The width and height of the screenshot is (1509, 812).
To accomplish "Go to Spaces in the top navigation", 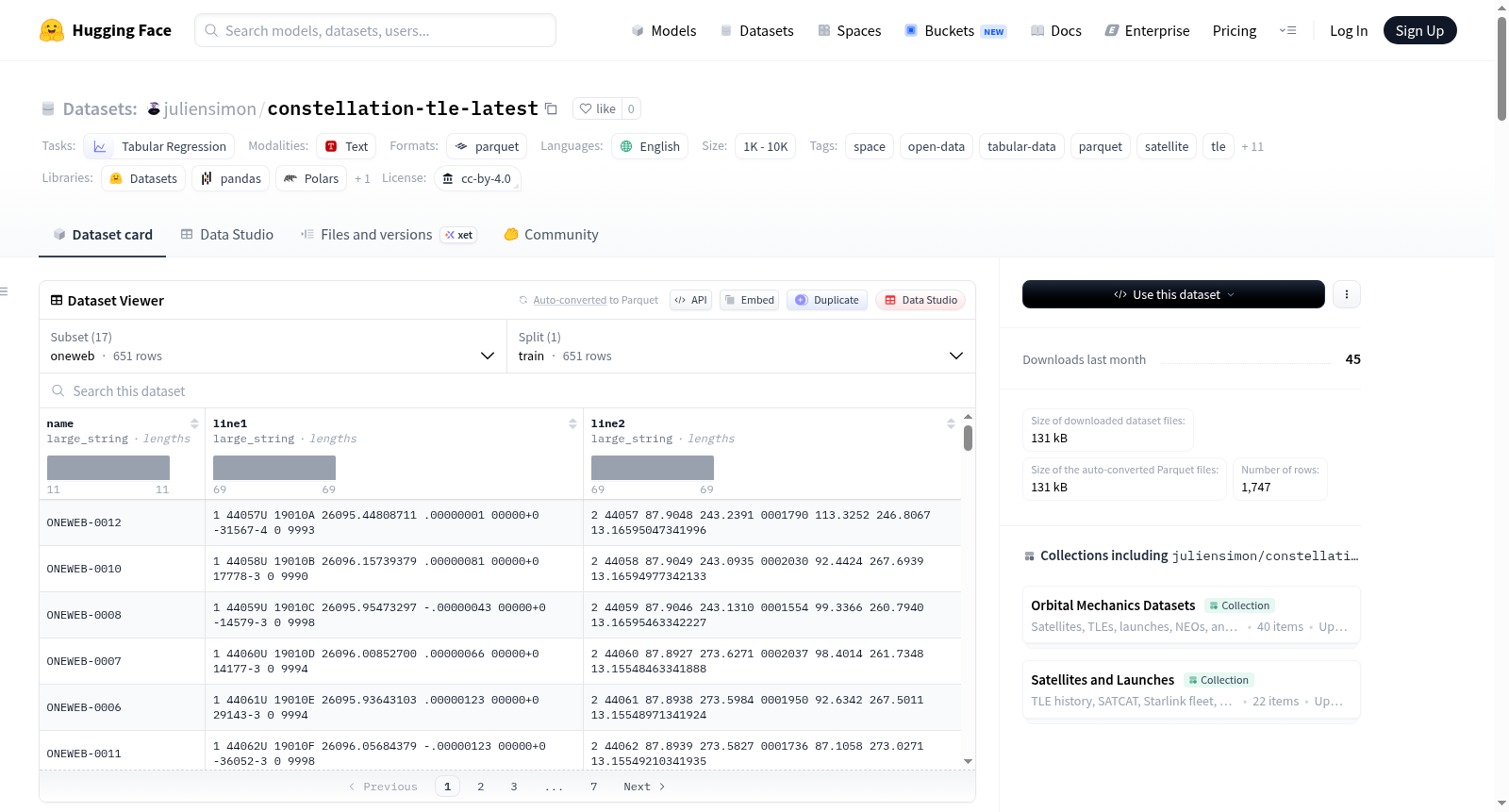I will (850, 30).
